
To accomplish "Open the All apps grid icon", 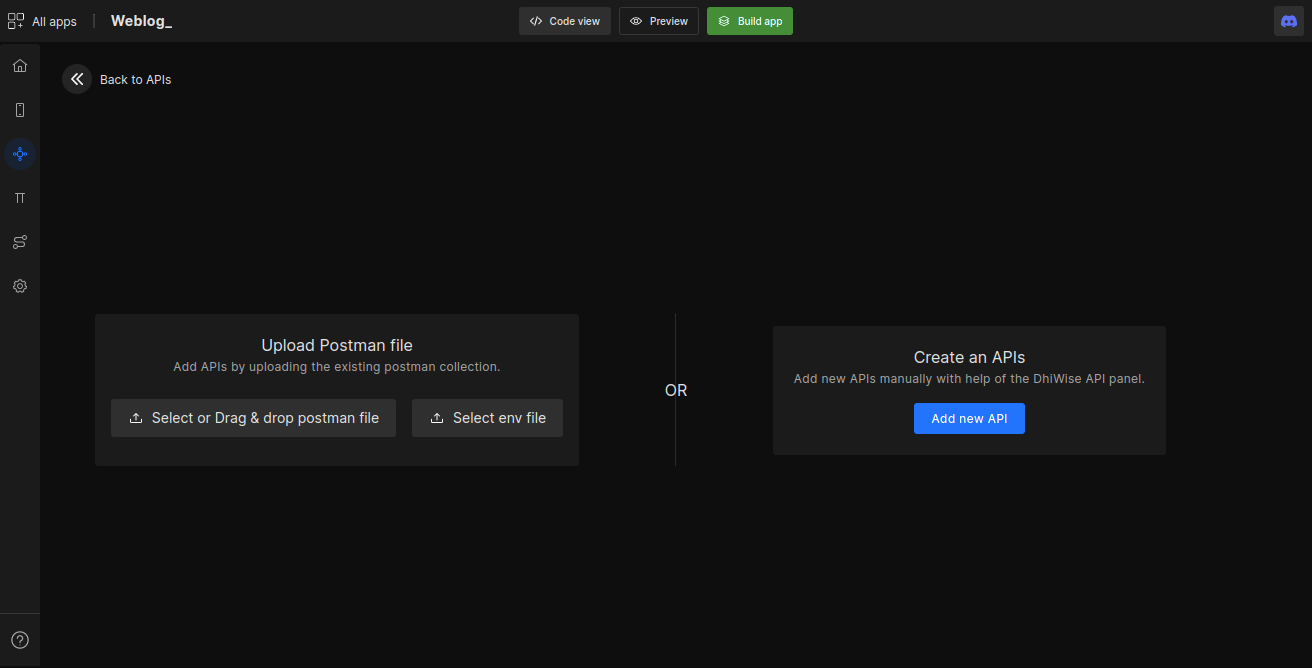I will coord(16,21).
